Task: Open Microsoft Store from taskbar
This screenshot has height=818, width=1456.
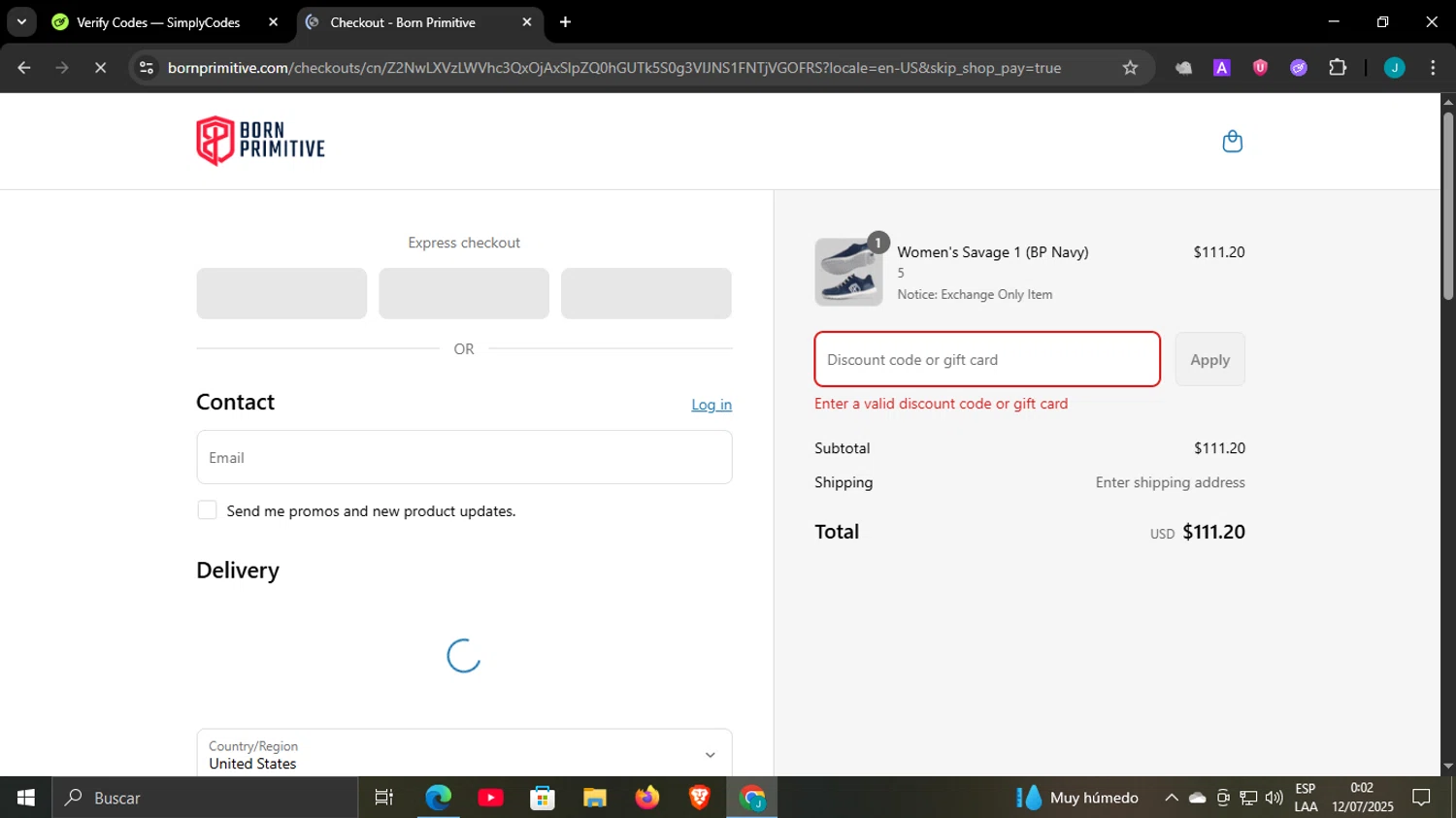Action: tap(543, 798)
